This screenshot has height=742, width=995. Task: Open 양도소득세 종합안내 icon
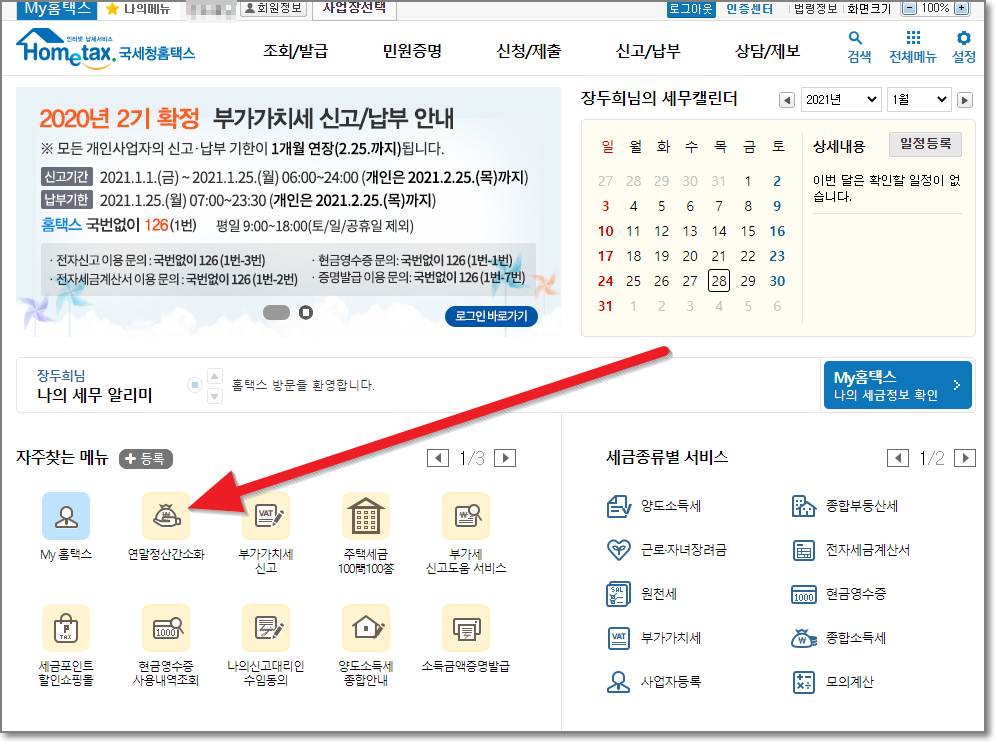point(366,628)
